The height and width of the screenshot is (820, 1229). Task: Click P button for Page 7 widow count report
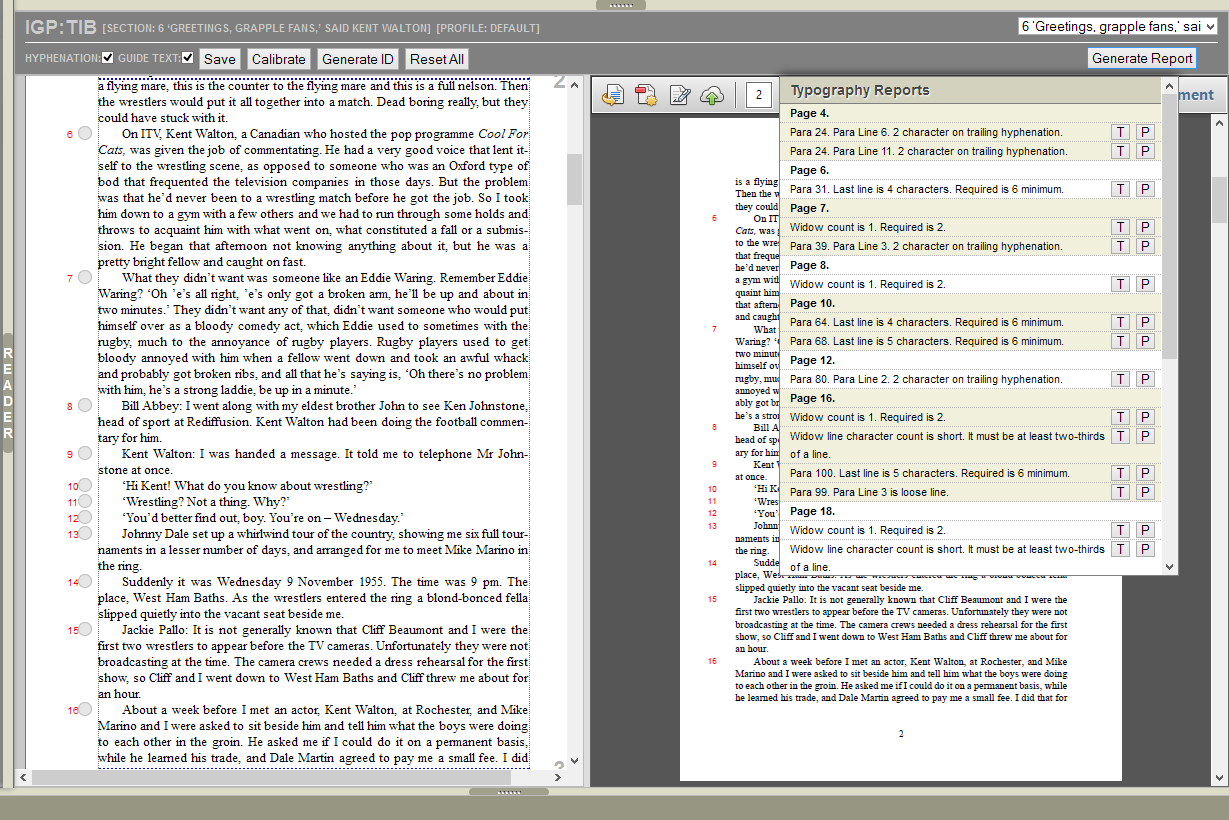tap(1145, 227)
